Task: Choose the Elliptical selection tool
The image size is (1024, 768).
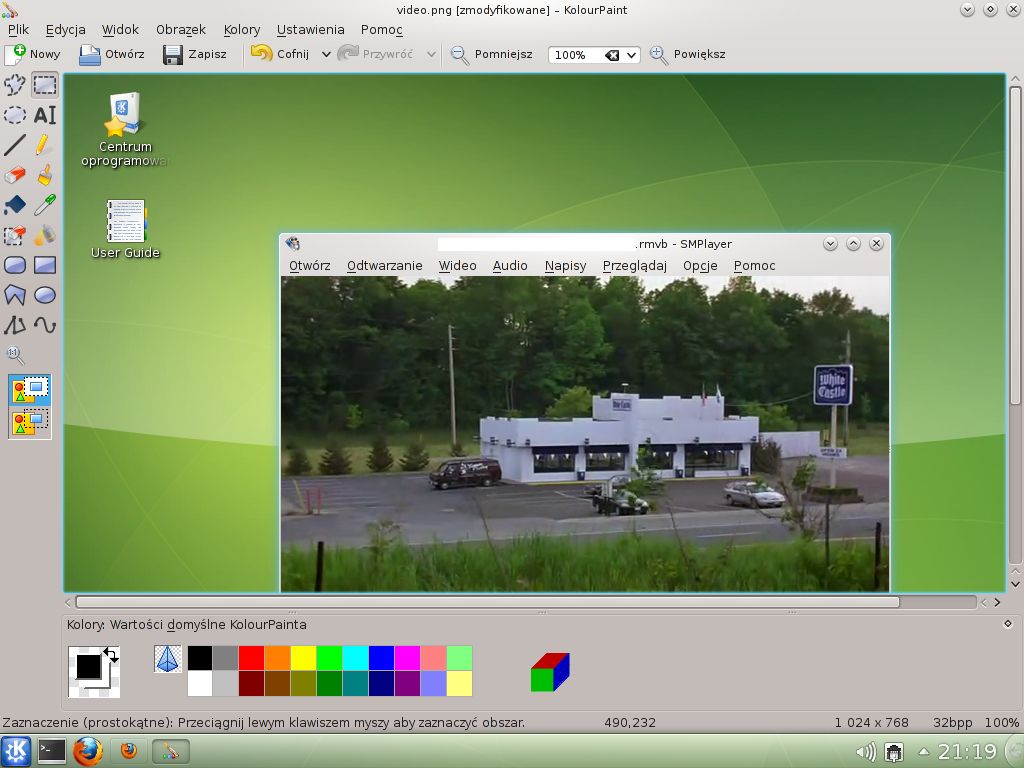Action: tap(14, 115)
